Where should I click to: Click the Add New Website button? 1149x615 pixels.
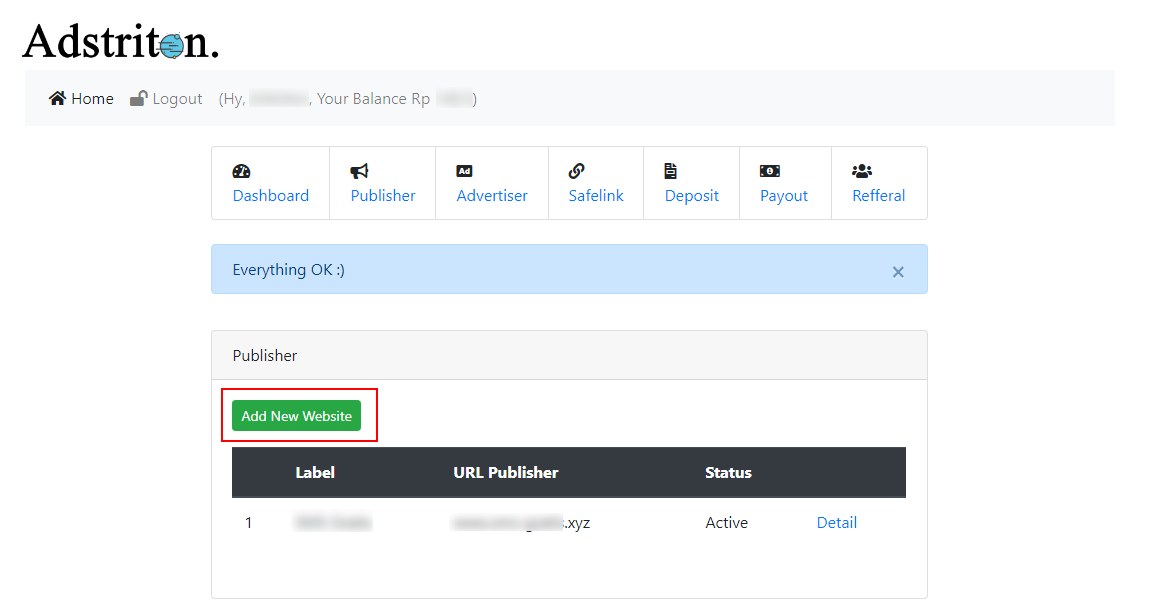pos(298,415)
